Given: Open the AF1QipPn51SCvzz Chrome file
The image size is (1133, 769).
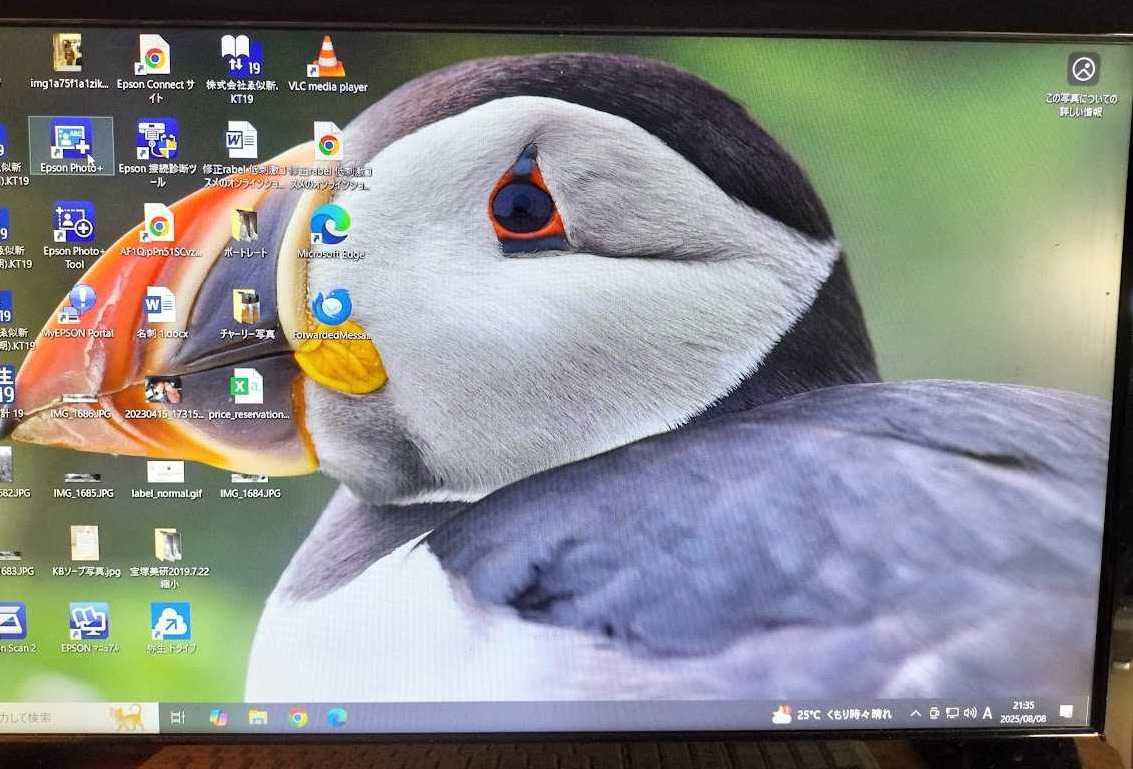Looking at the screenshot, I should (x=158, y=223).
